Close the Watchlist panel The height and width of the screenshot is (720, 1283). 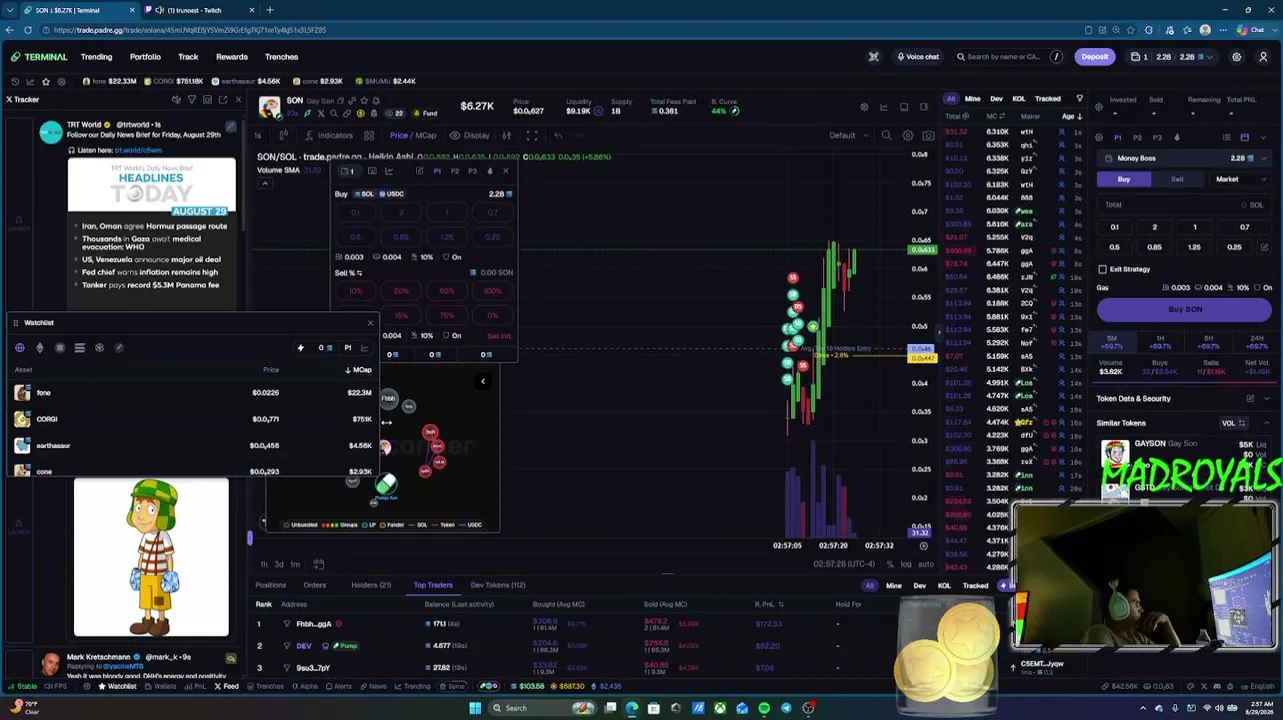[x=370, y=323]
